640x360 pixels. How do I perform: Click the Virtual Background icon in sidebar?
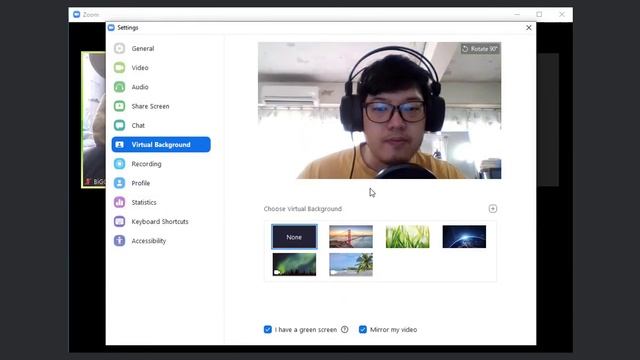119,144
